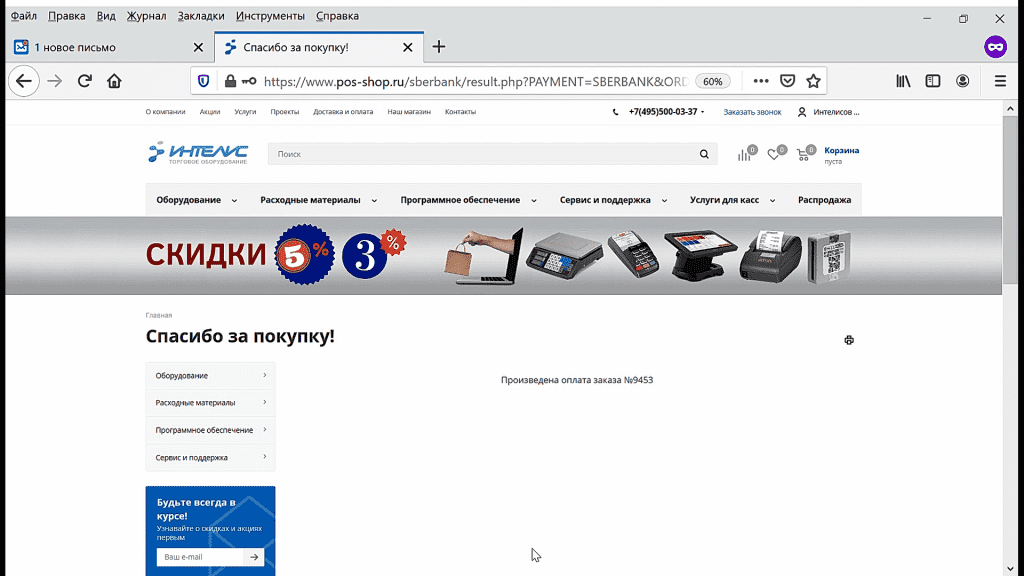This screenshot has height=576, width=1024.
Task: Expand the Оборудование navigation dropdown
Action: (196, 200)
